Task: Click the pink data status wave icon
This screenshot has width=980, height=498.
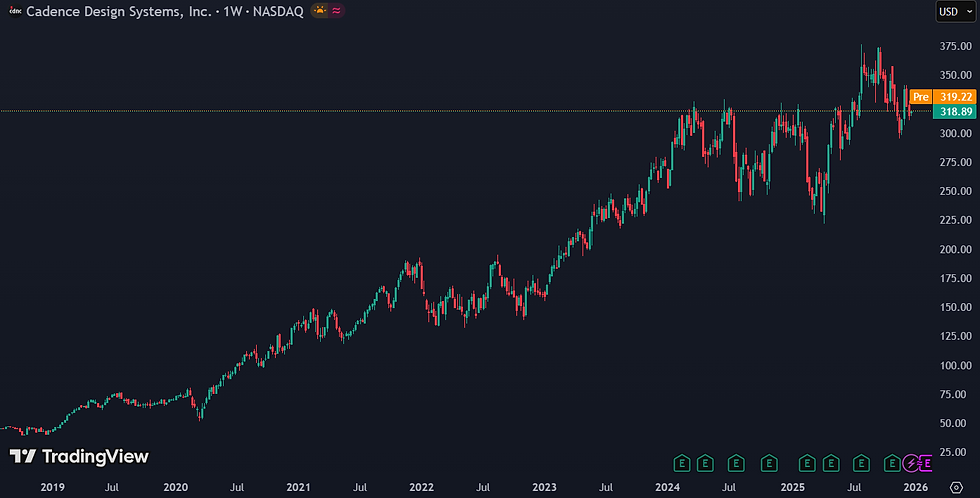Action: tap(336, 11)
